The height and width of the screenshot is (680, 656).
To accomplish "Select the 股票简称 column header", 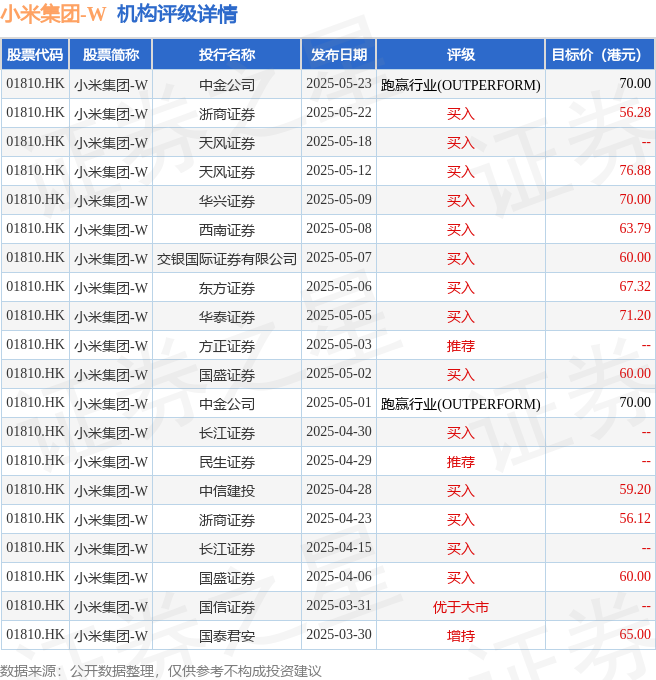I will coord(111,55).
